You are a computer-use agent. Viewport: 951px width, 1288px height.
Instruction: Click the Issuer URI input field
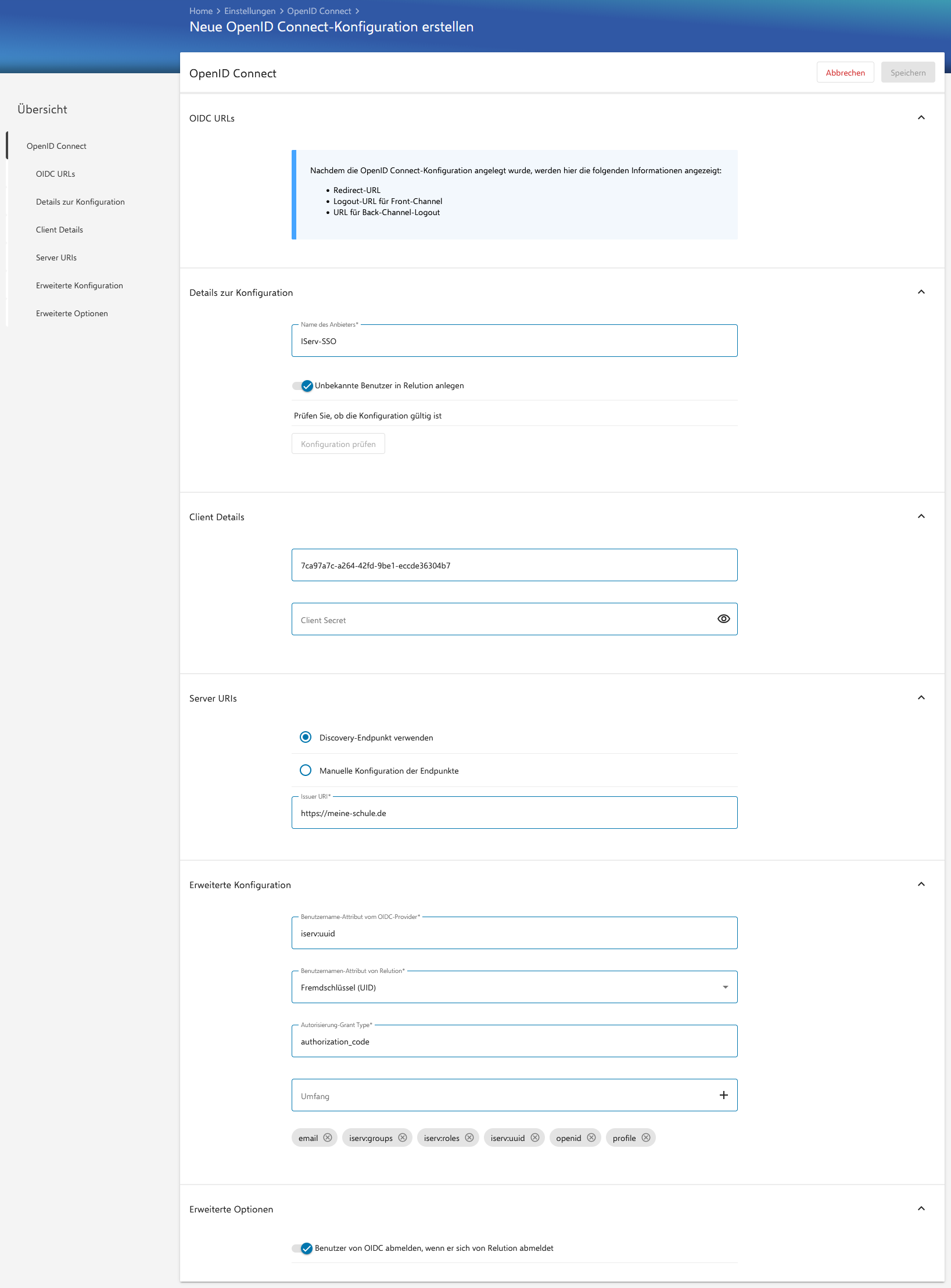515,813
